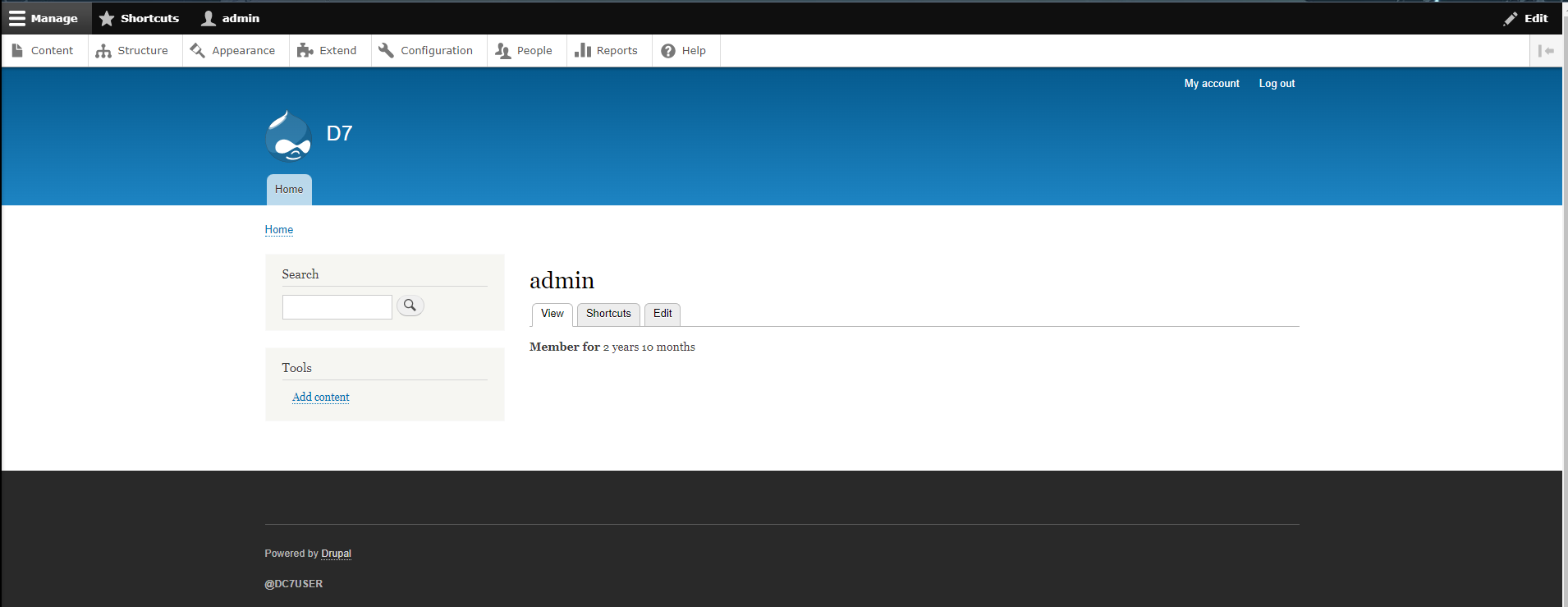Viewport: 1568px width, 607px height.
Task: Open the People admin menu
Action: coord(525,51)
